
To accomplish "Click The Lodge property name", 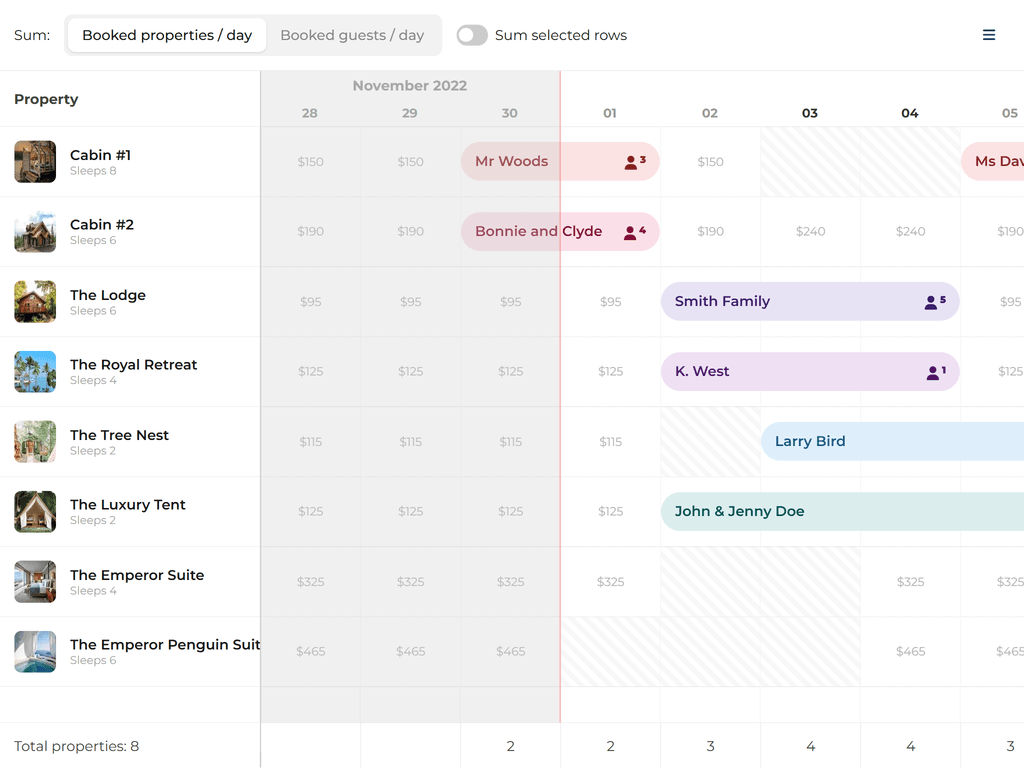I will (108, 295).
